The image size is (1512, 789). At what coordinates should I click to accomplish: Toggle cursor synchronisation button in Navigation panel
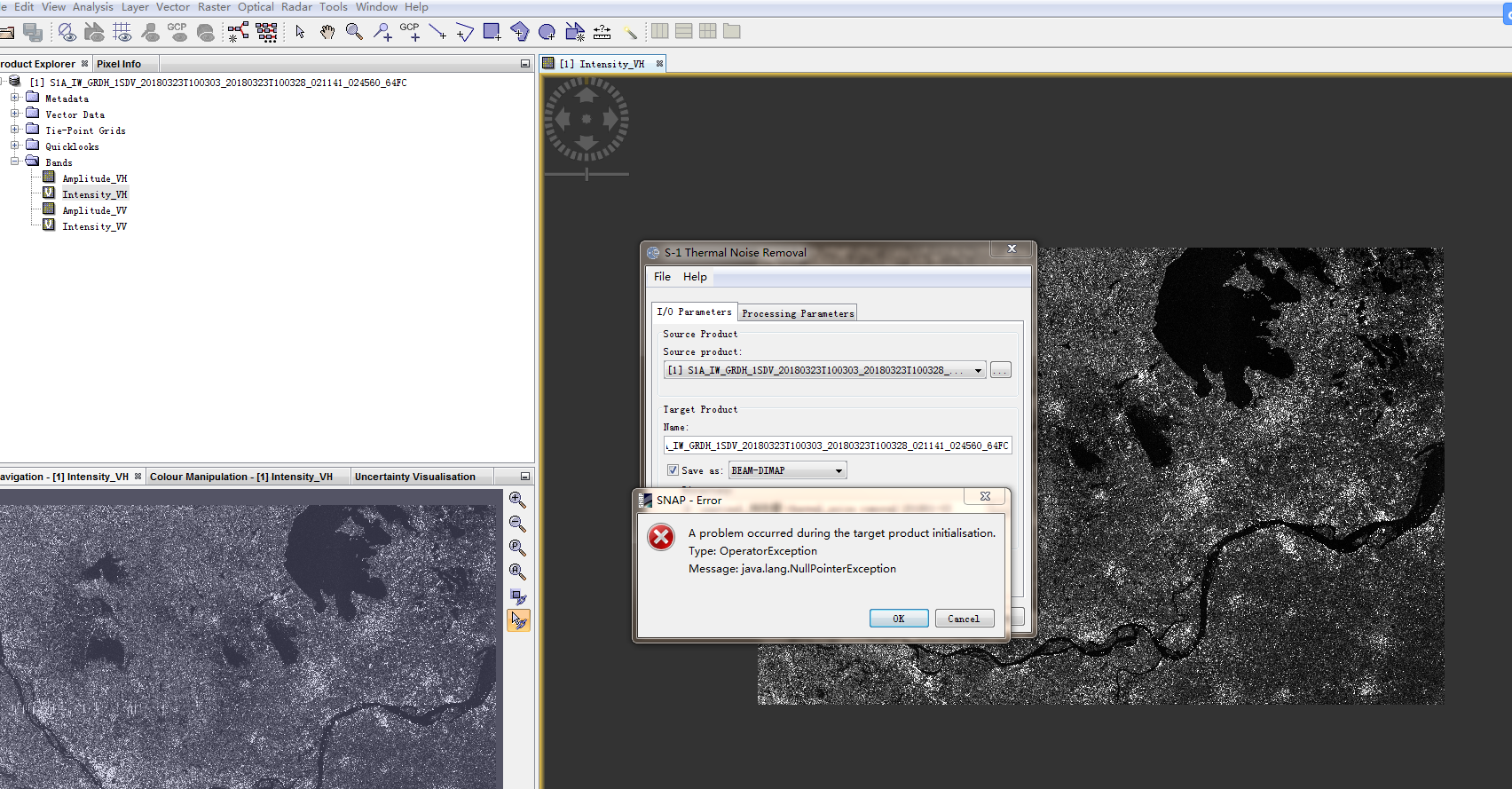tap(518, 620)
